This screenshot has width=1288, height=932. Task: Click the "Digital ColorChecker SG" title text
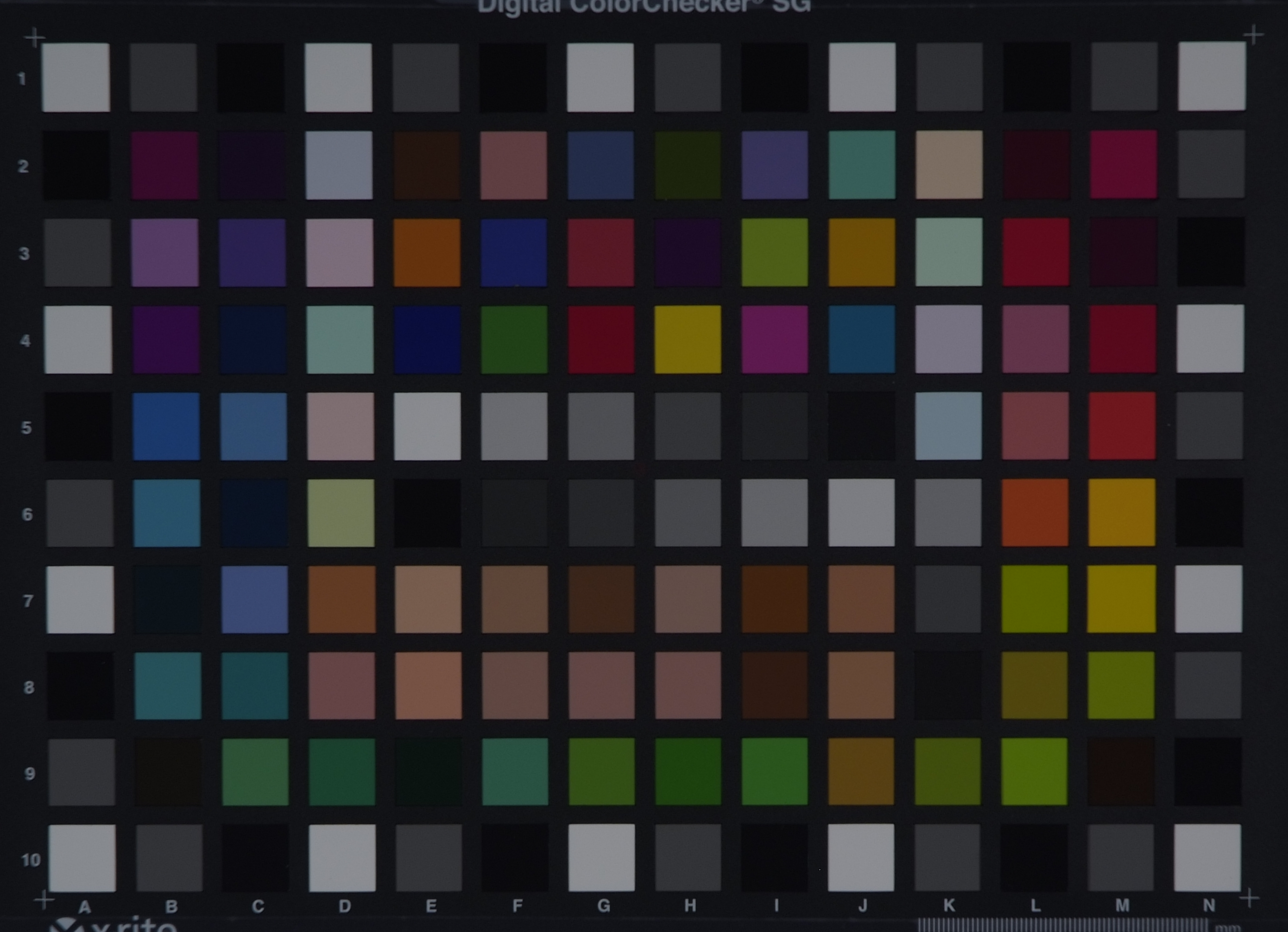tap(644, 7)
